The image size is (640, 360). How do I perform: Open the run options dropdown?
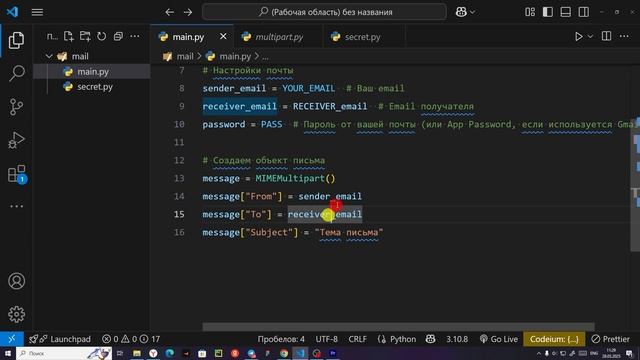click(x=590, y=36)
